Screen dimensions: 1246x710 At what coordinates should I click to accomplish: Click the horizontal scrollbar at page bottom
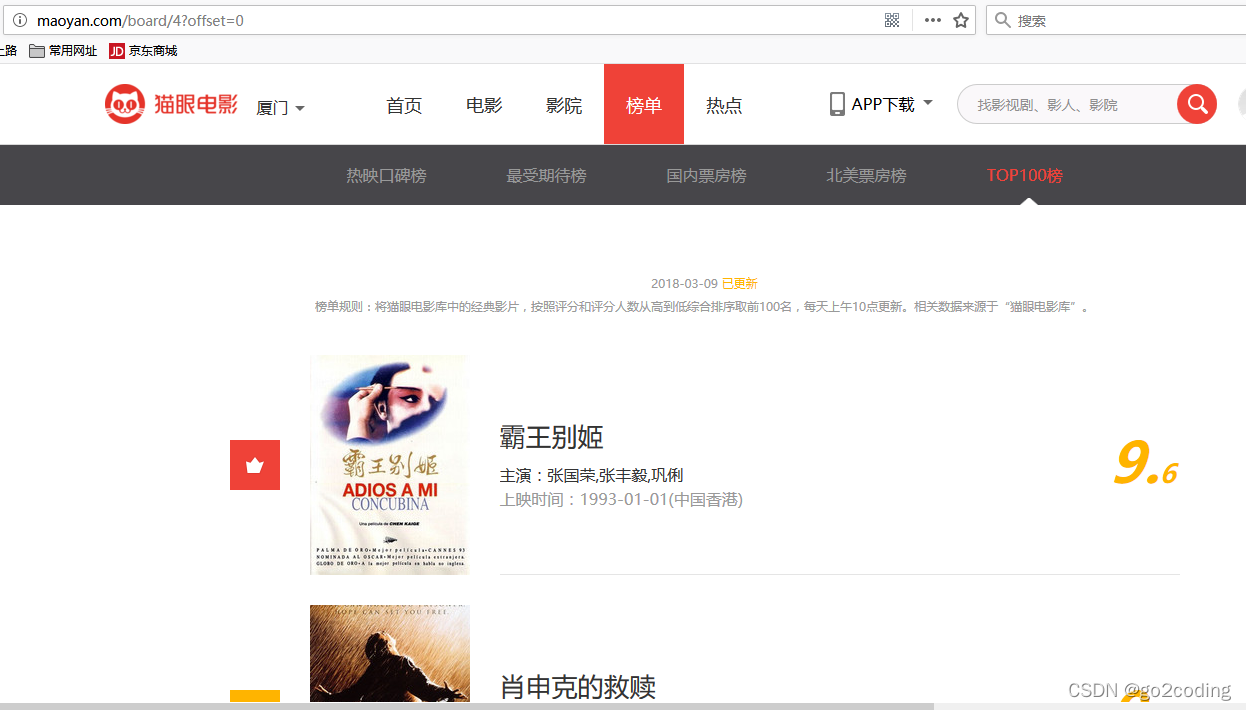point(466,706)
